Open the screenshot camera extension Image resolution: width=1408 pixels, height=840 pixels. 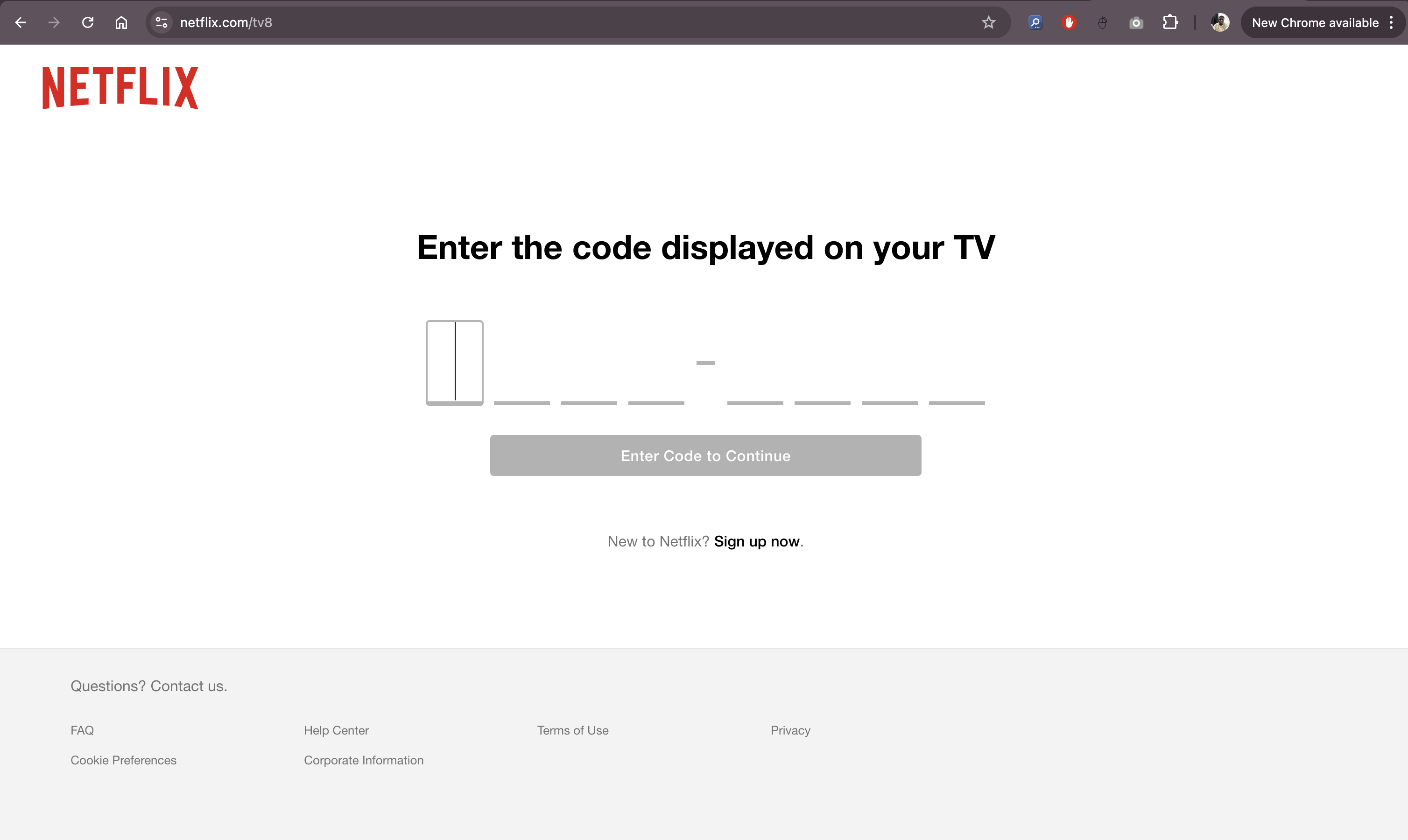click(x=1136, y=23)
